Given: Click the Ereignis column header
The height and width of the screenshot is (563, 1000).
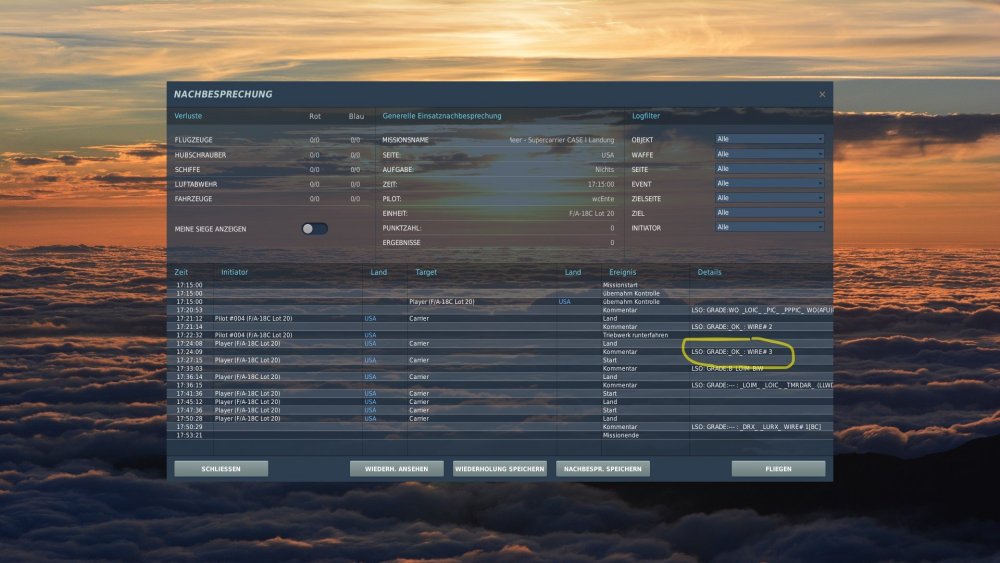Looking at the screenshot, I should click(623, 272).
